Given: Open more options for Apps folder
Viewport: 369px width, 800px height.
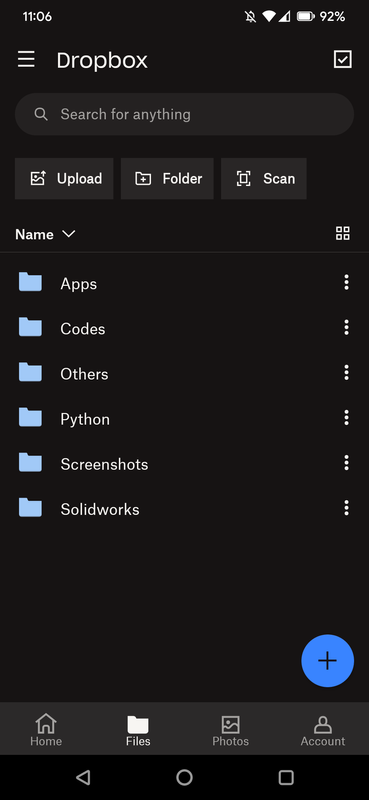Looking at the screenshot, I should (347, 282).
